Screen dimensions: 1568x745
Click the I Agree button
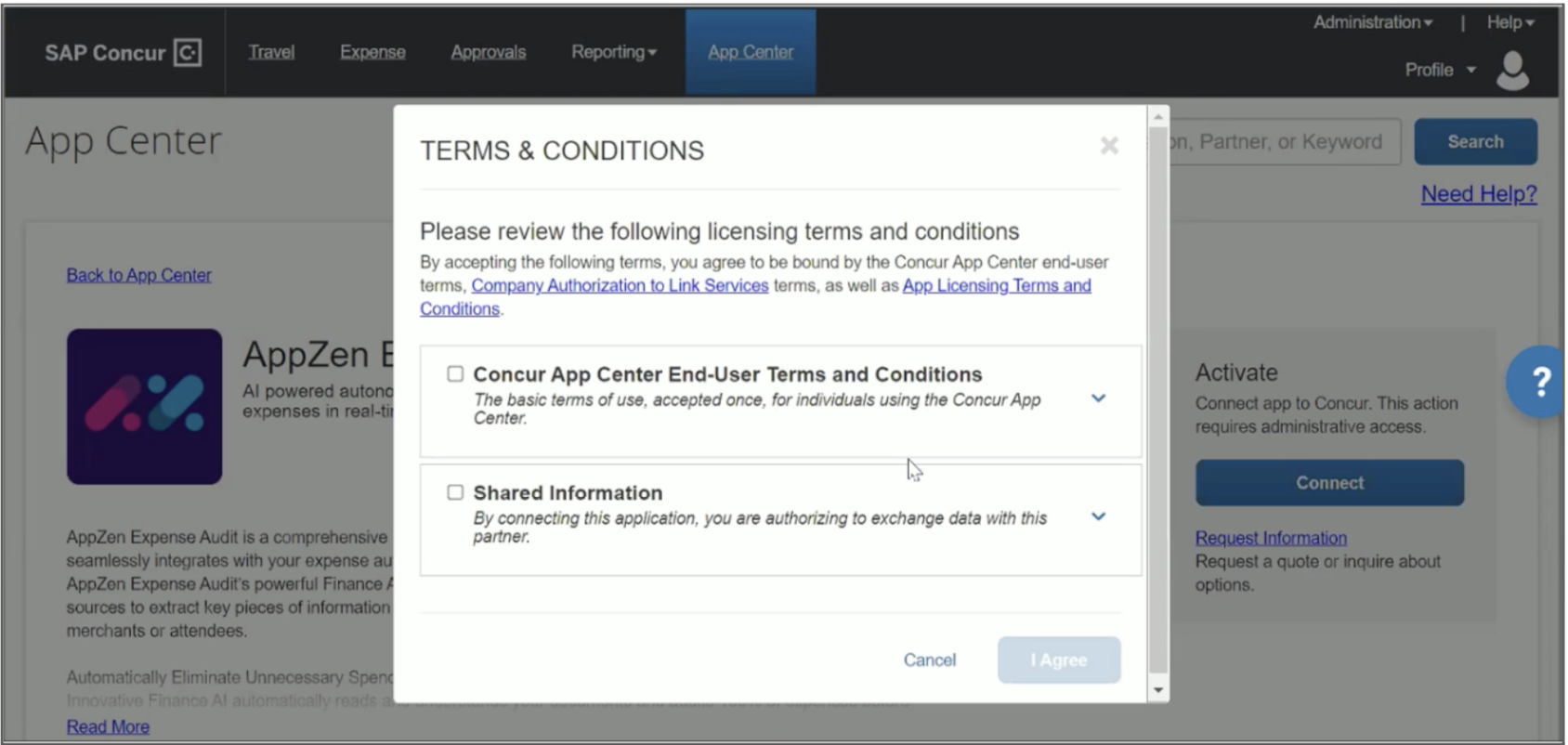coord(1059,660)
